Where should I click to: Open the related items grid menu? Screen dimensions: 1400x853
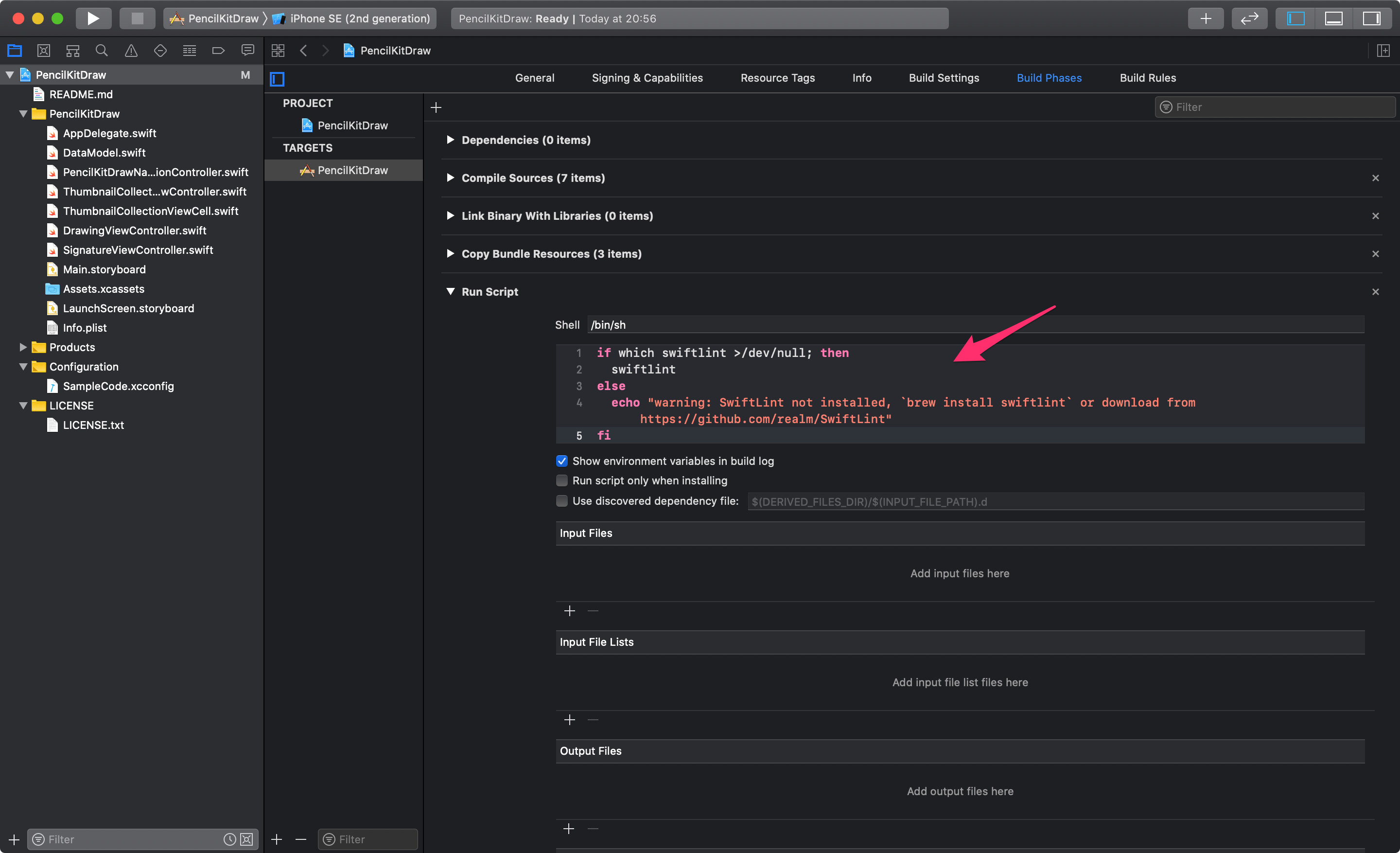[278, 51]
